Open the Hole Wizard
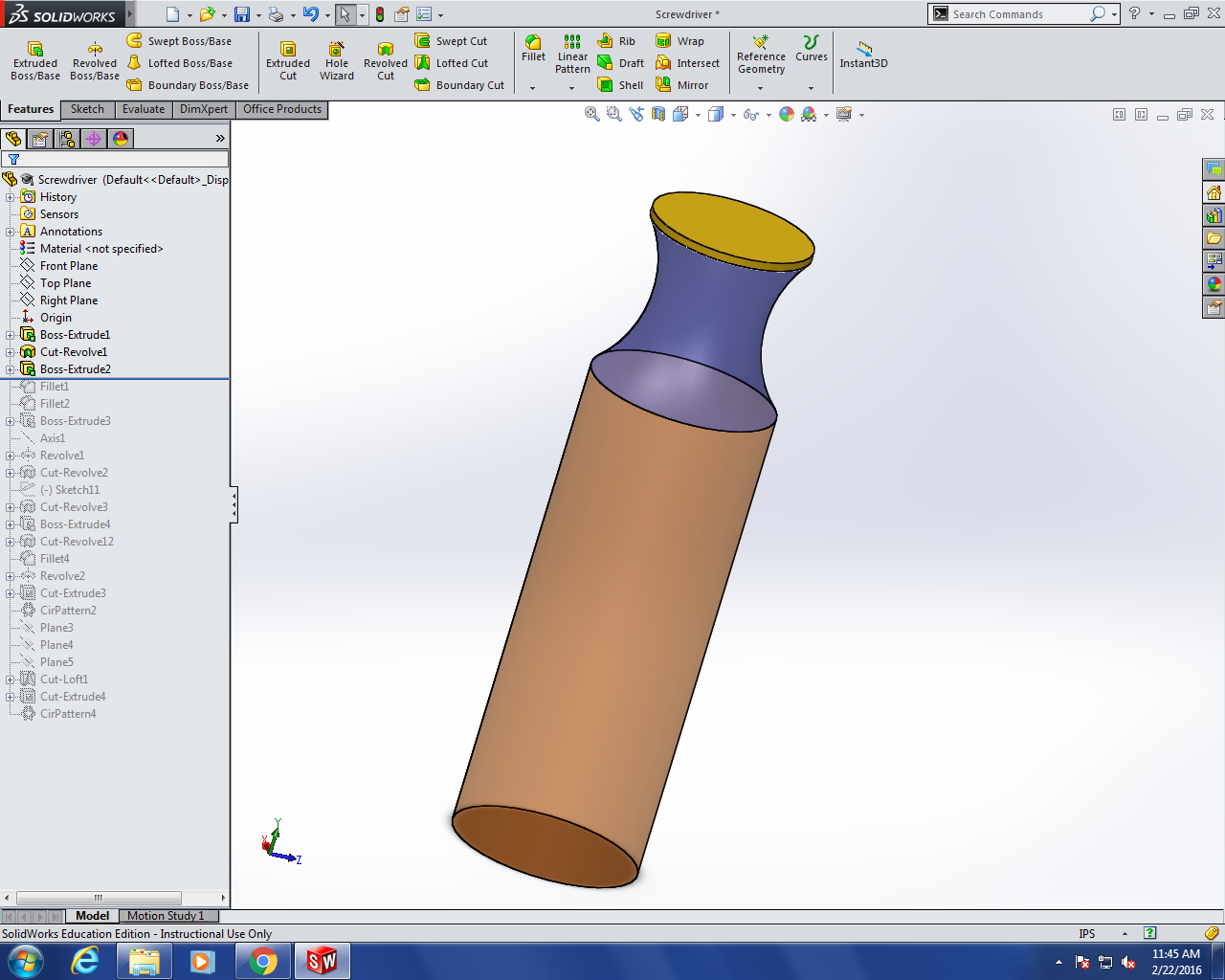Screen dimensions: 1225x980 [337, 61]
